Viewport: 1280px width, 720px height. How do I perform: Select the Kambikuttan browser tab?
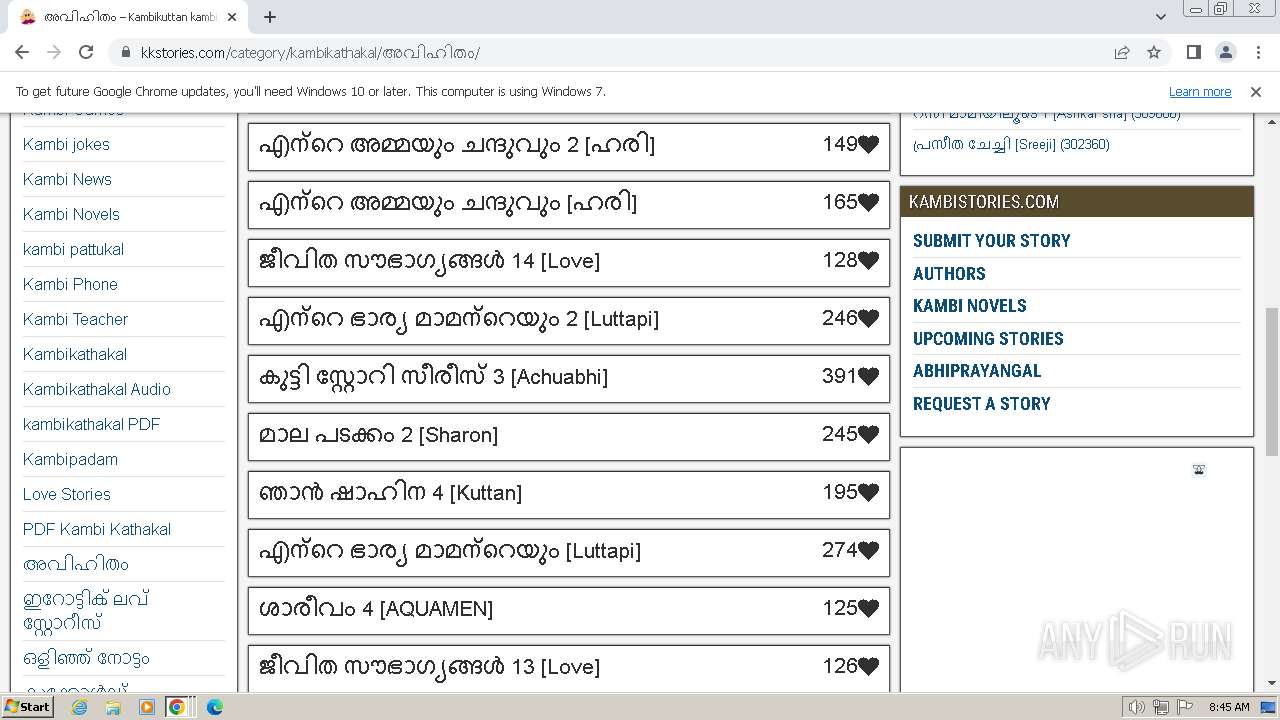[130, 17]
